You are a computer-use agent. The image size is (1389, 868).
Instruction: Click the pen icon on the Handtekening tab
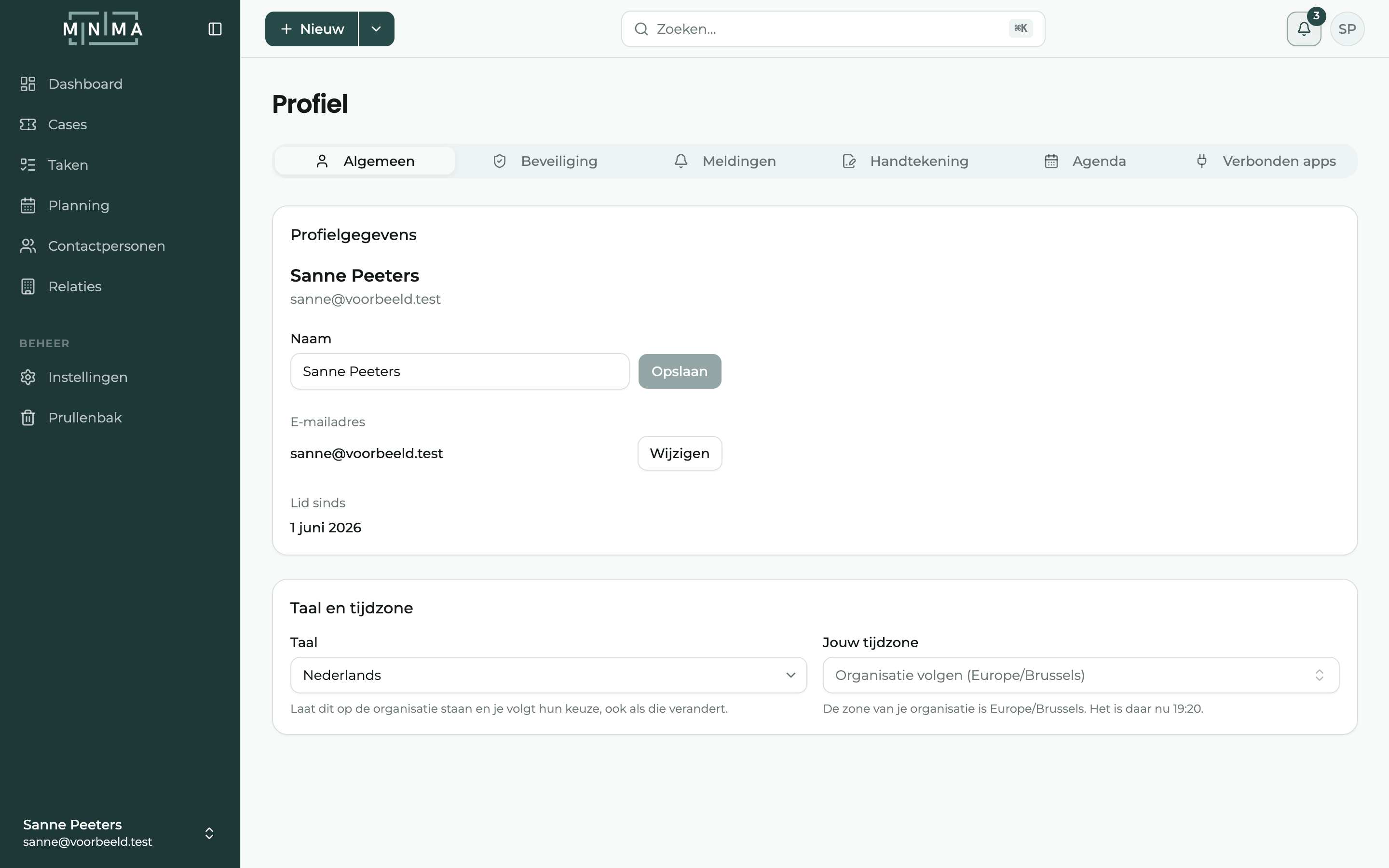(x=849, y=162)
